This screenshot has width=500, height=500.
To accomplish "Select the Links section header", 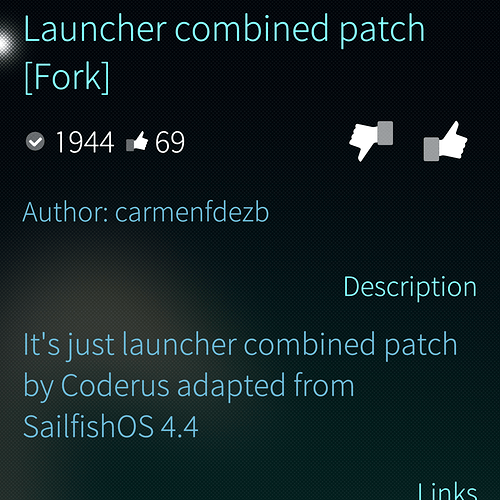I will coord(447,491).
